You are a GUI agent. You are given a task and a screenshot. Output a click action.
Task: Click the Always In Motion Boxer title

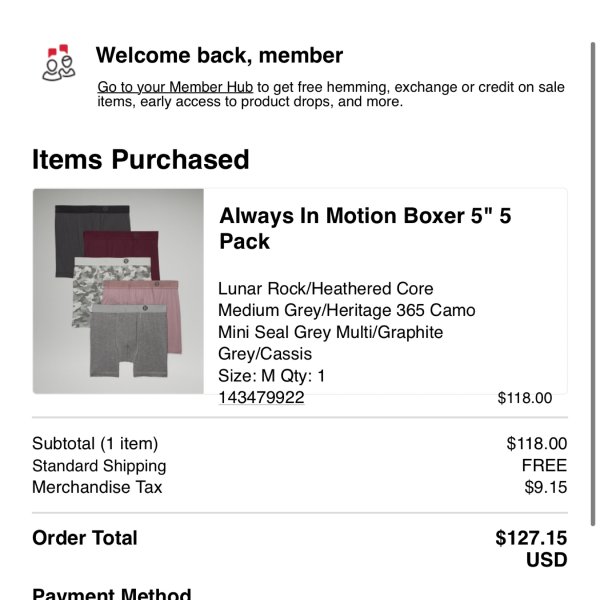click(365, 228)
